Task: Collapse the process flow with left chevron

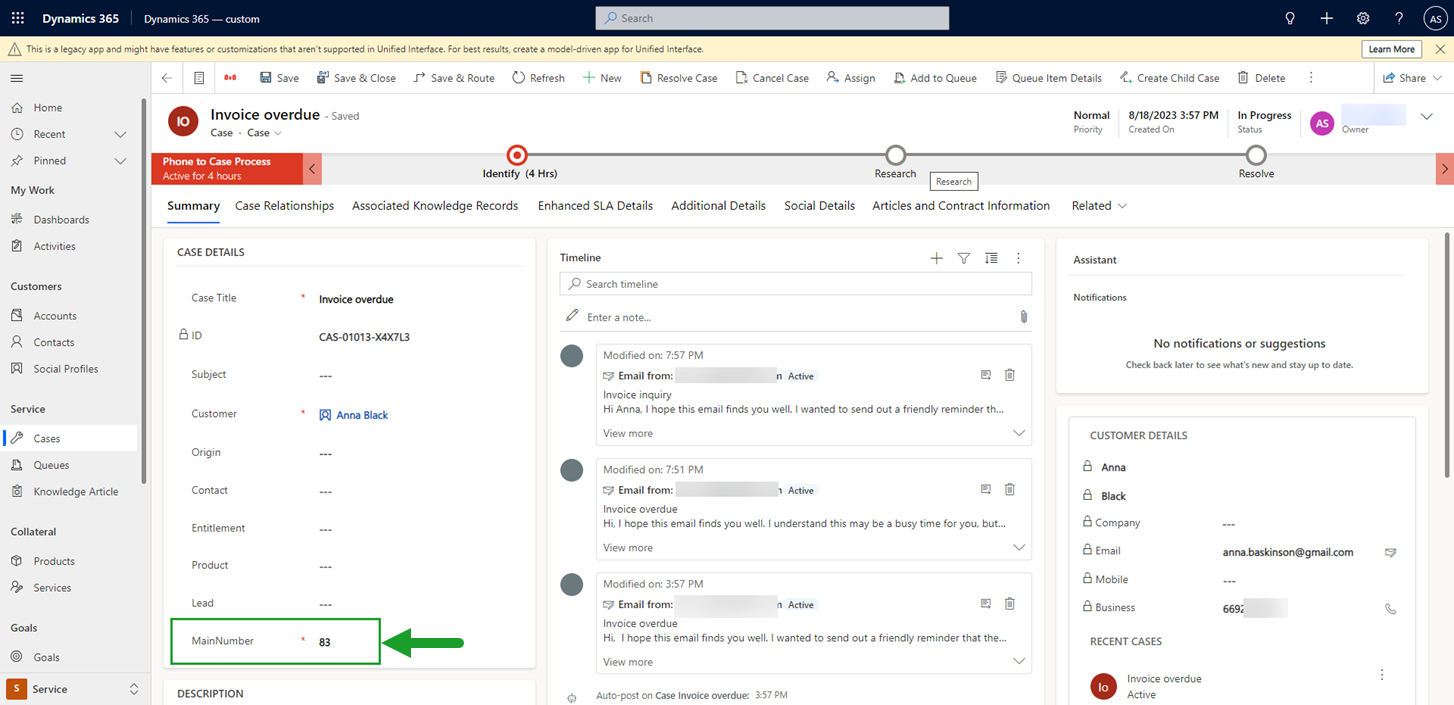Action: 312,169
